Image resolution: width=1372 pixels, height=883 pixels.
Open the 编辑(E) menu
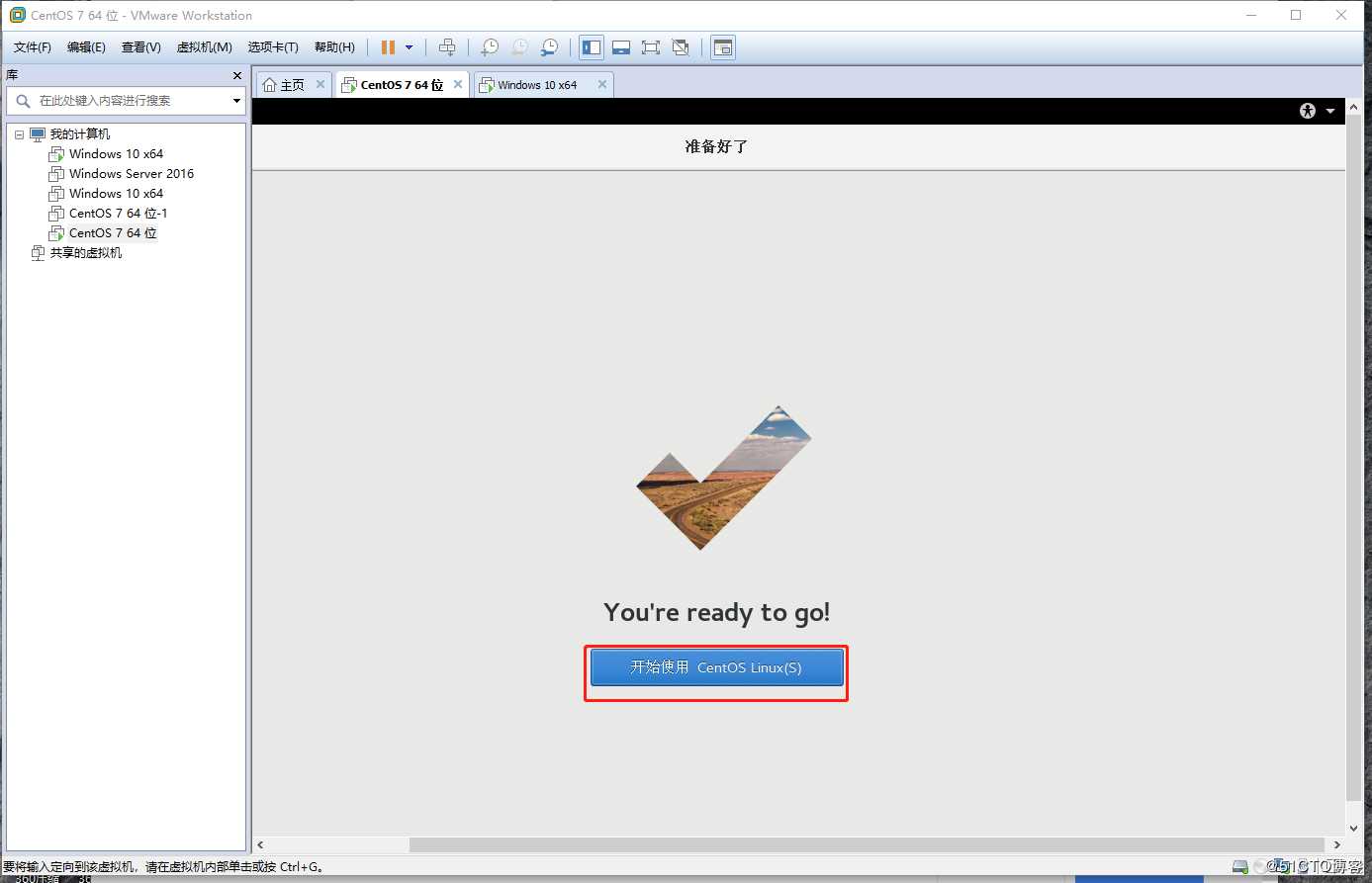(86, 47)
